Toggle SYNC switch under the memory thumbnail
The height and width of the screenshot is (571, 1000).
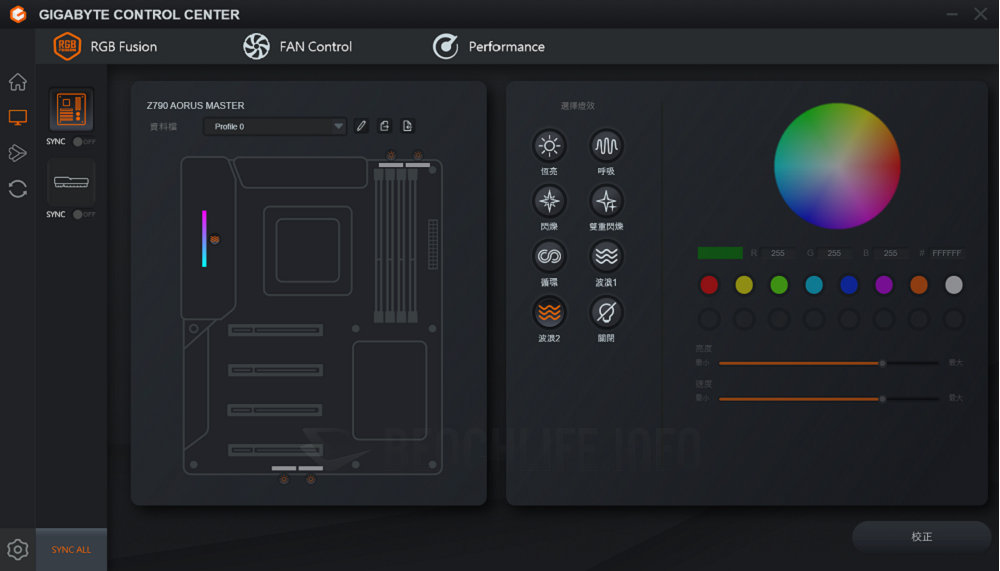pos(79,214)
